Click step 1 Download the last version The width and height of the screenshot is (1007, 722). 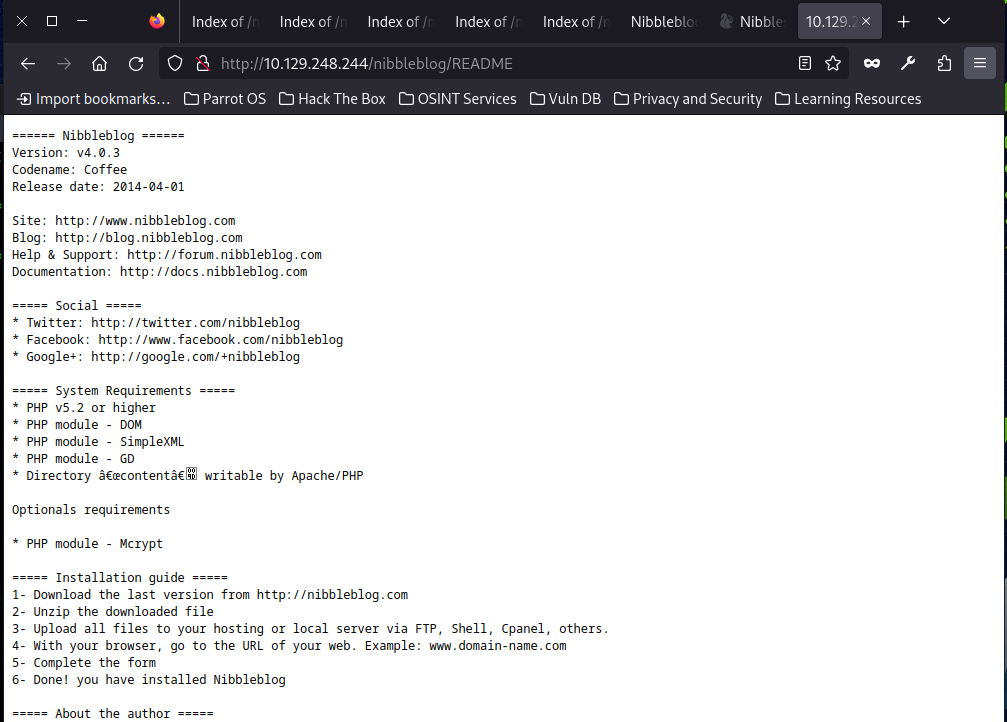(210, 595)
